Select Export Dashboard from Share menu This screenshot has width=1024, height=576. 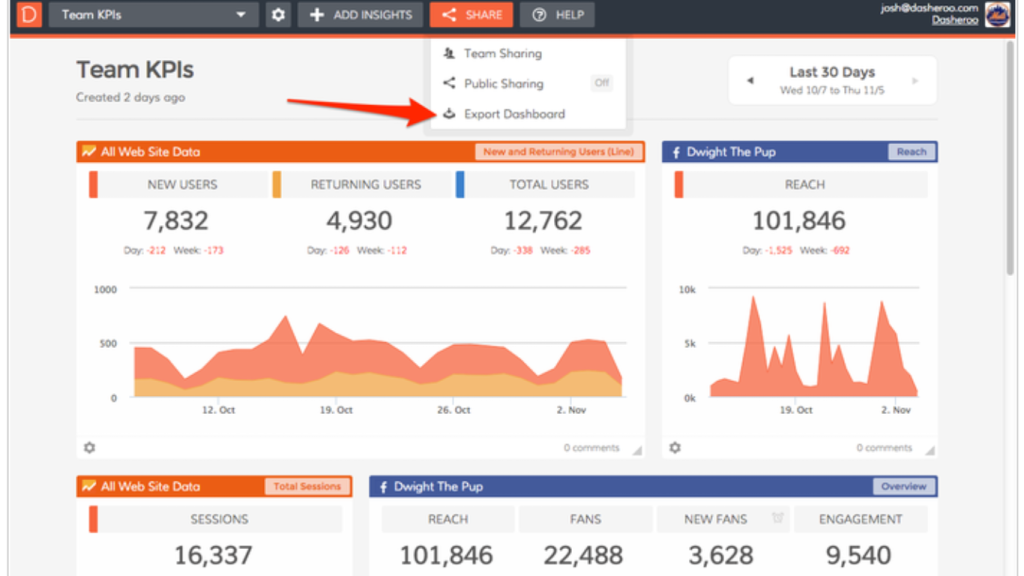(x=514, y=114)
